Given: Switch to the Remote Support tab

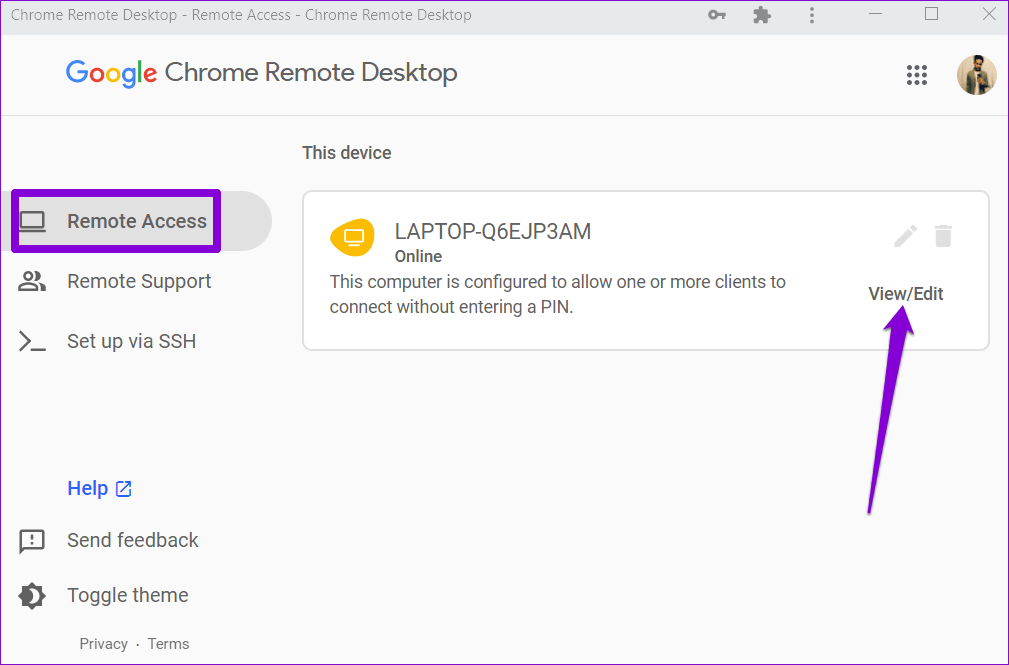Looking at the screenshot, I should coord(115,281).
